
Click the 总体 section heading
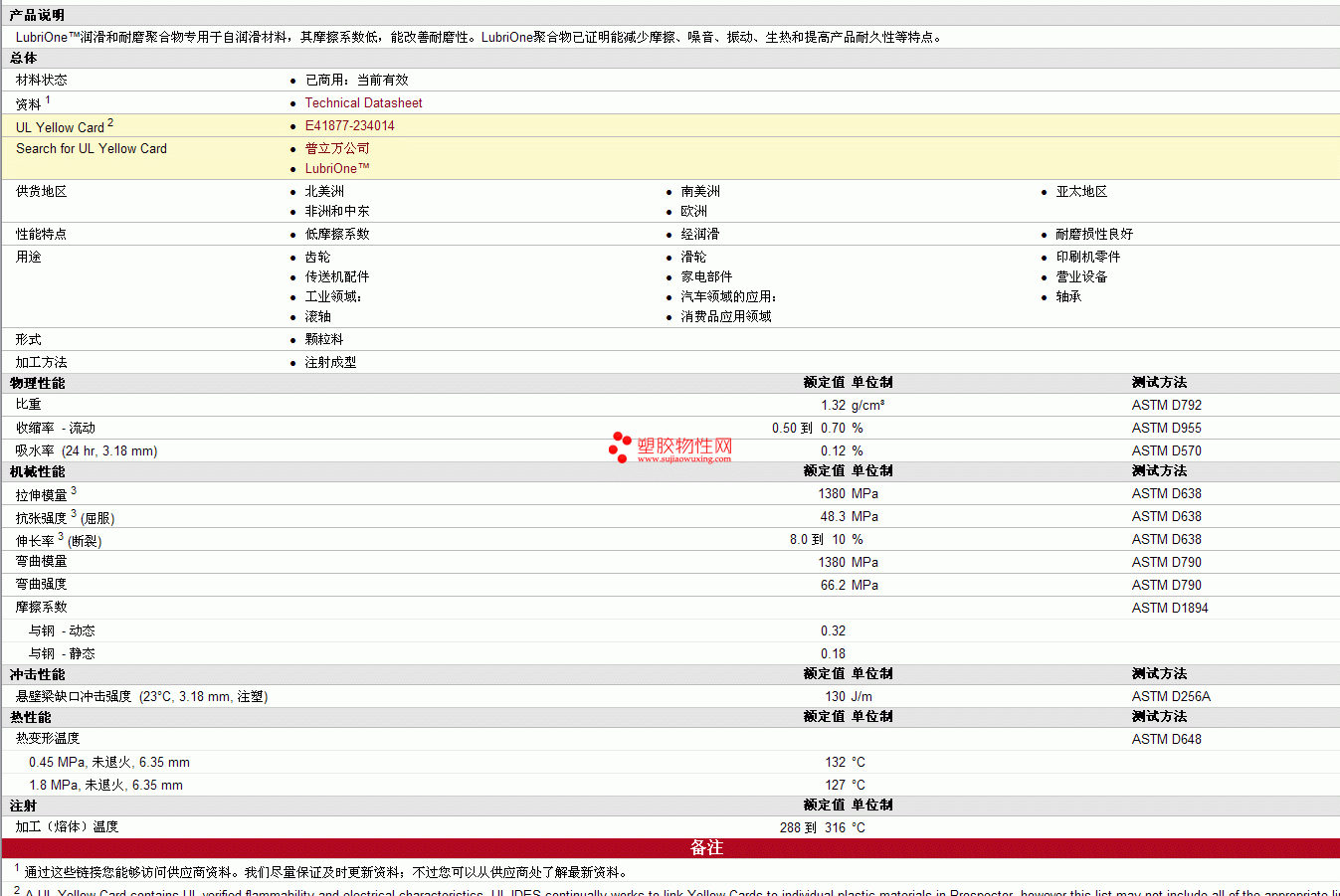click(23, 58)
